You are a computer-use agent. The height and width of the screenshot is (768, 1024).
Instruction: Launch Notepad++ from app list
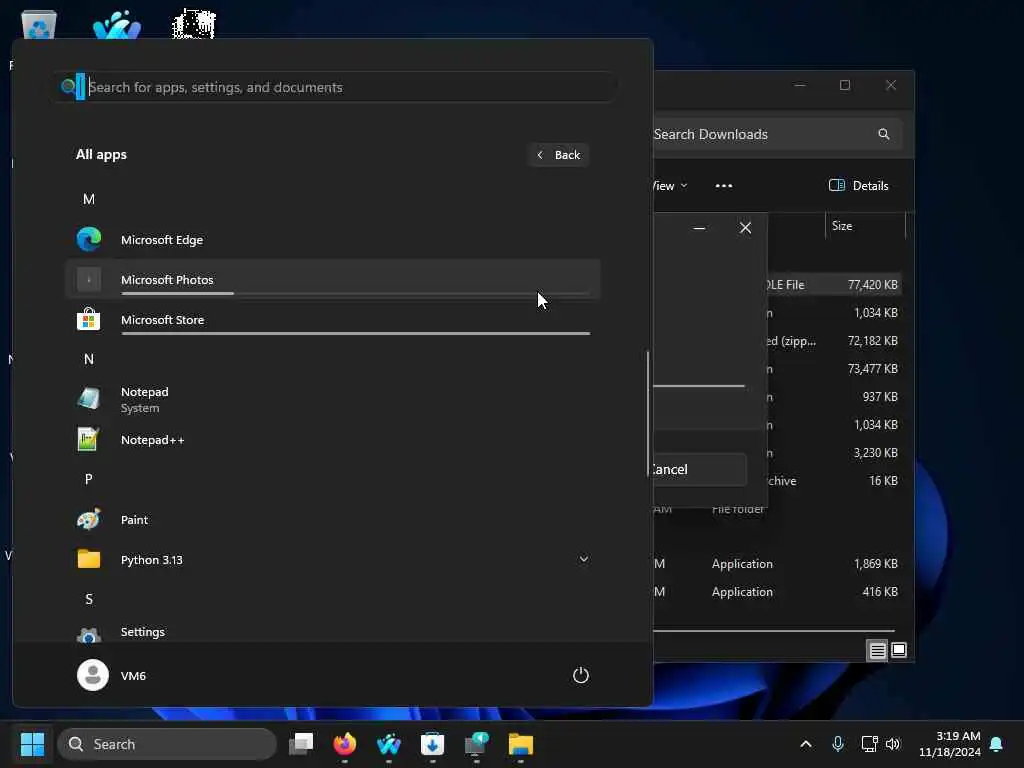click(332, 440)
